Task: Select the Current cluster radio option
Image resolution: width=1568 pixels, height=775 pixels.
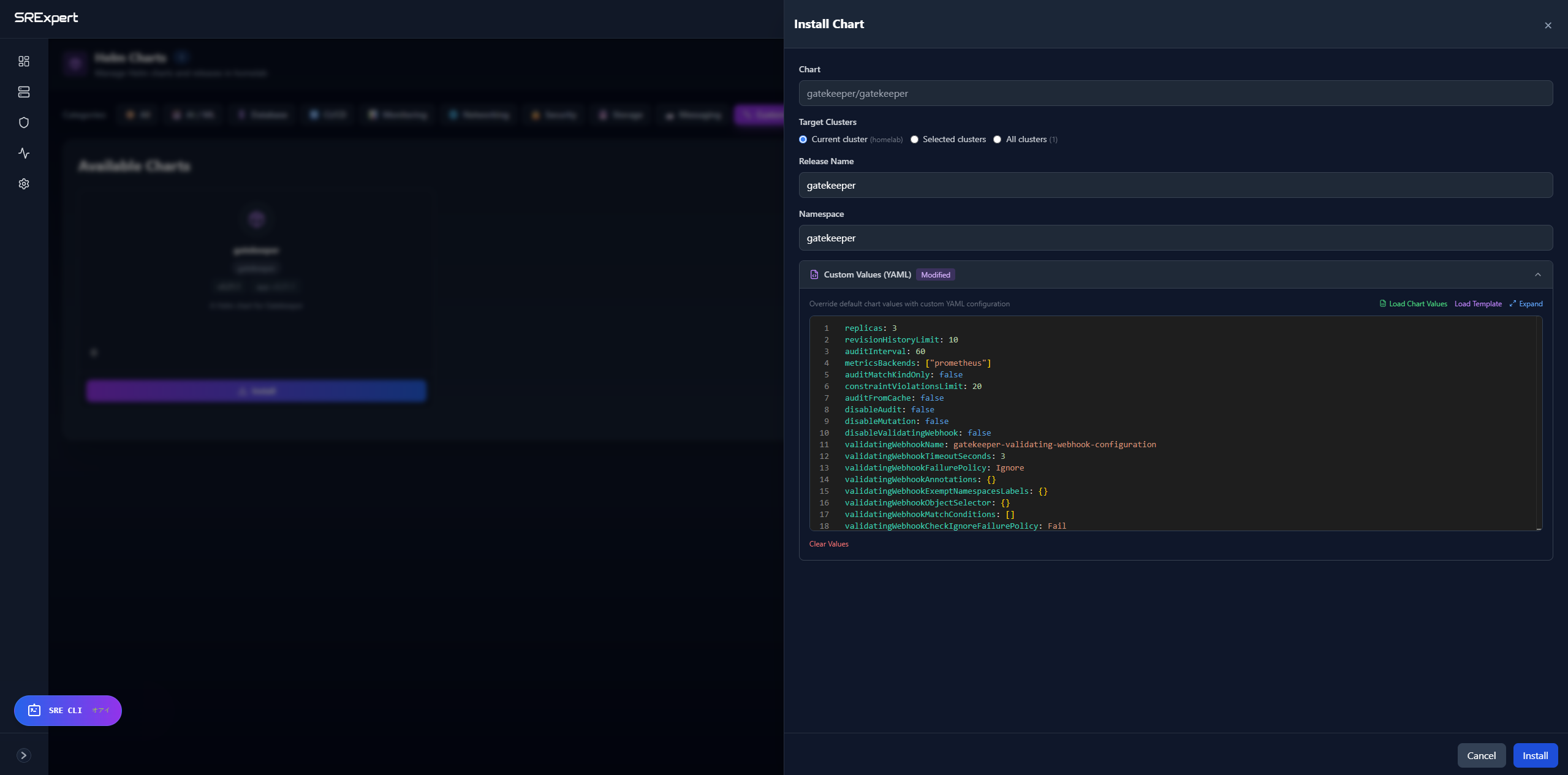Action: [803, 140]
